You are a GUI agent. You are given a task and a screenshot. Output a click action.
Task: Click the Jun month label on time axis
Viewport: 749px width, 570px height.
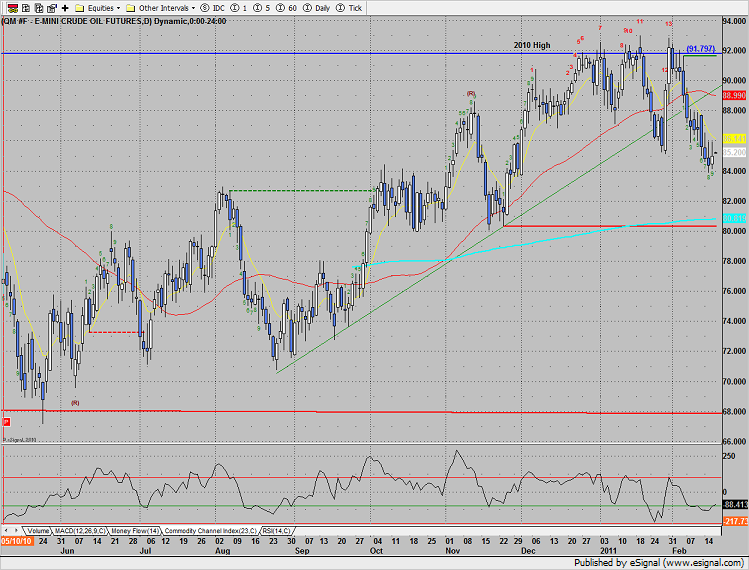(67, 551)
